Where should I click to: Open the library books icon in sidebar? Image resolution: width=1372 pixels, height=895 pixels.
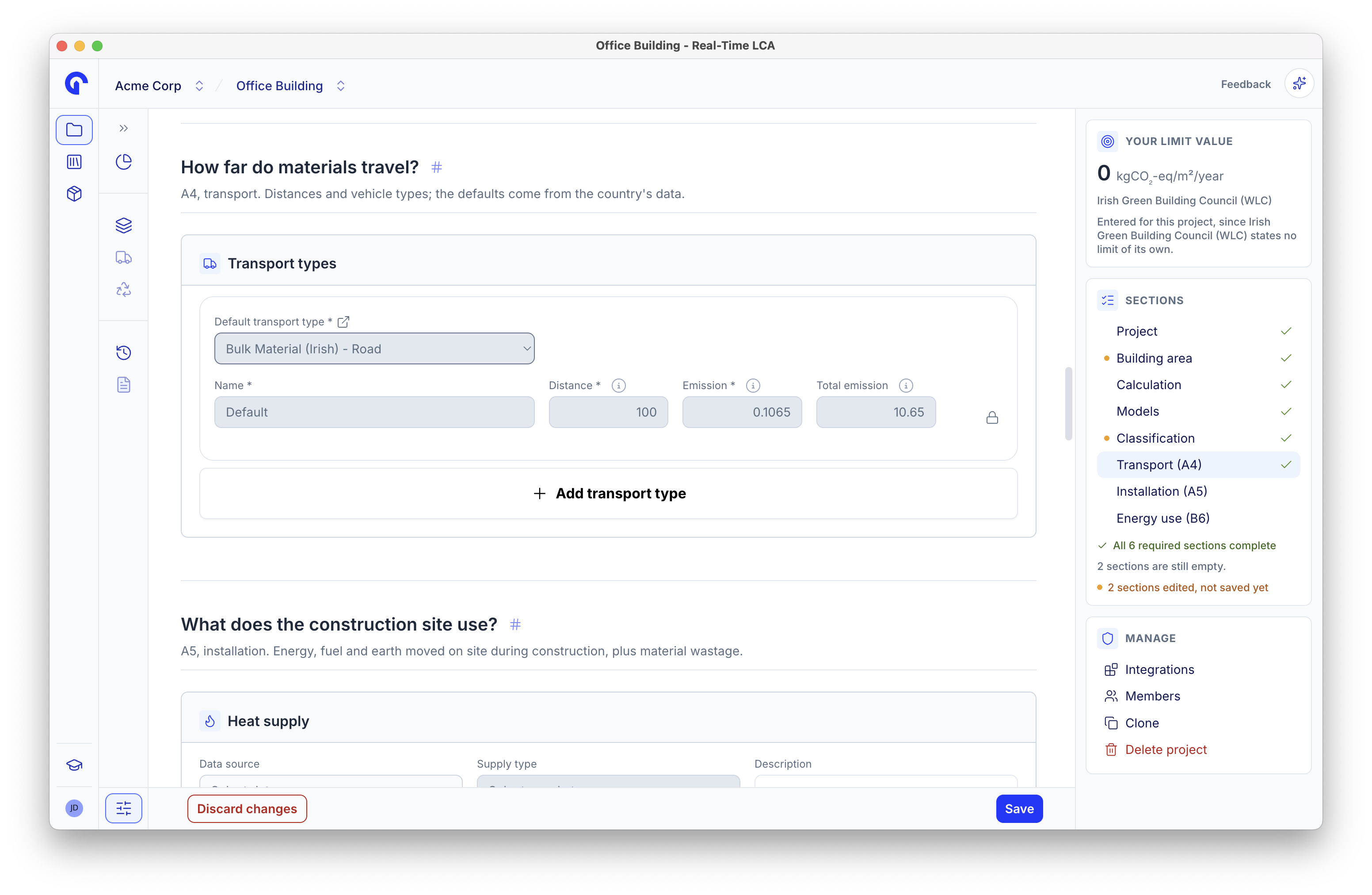(x=74, y=162)
